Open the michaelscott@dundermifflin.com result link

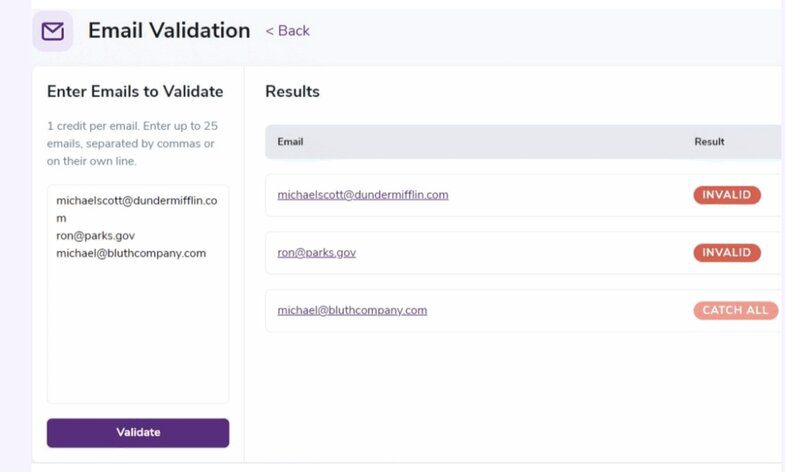[x=362, y=195]
